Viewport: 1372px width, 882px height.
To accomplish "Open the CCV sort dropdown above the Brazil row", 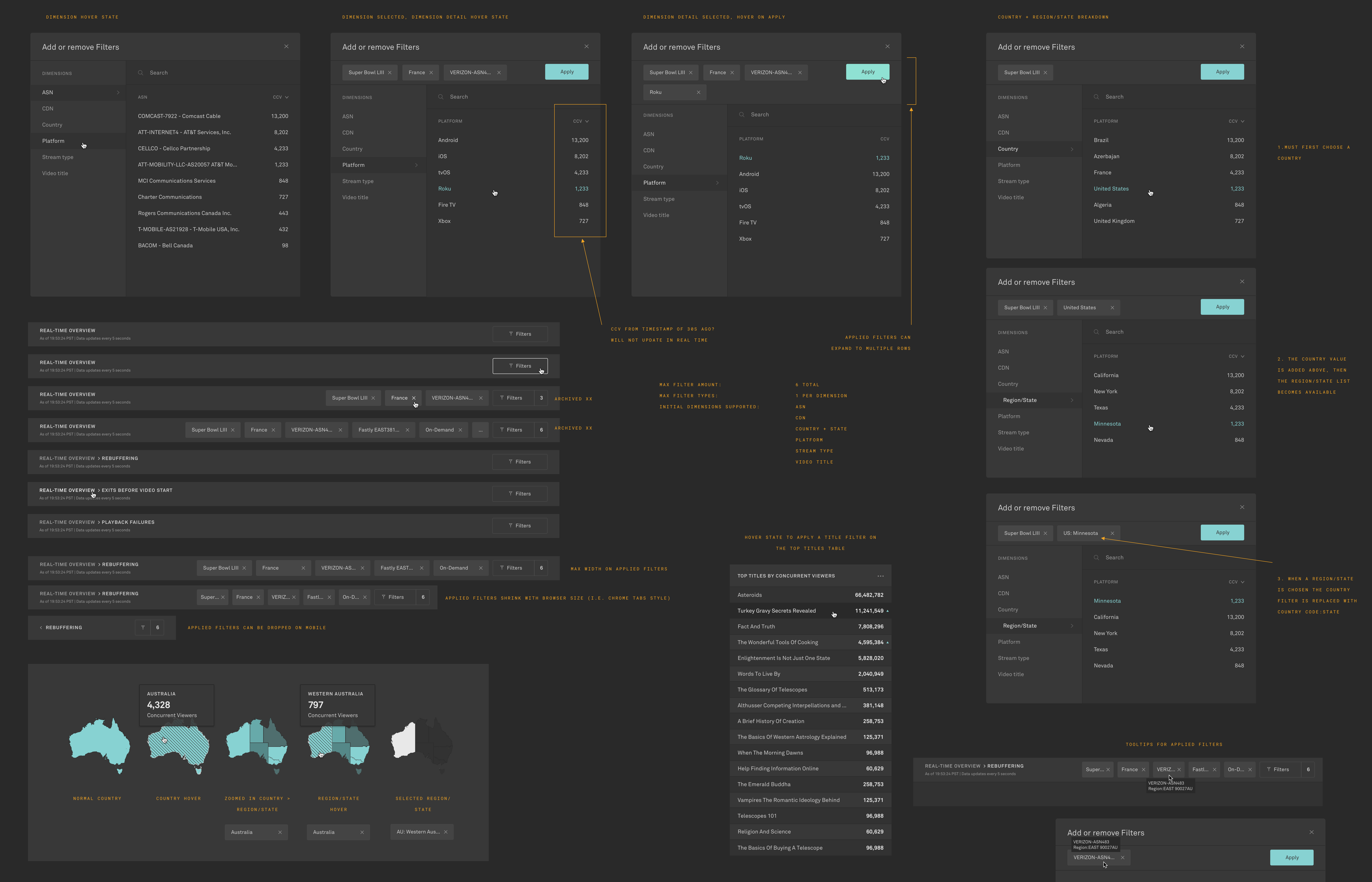I will tap(1236, 121).
